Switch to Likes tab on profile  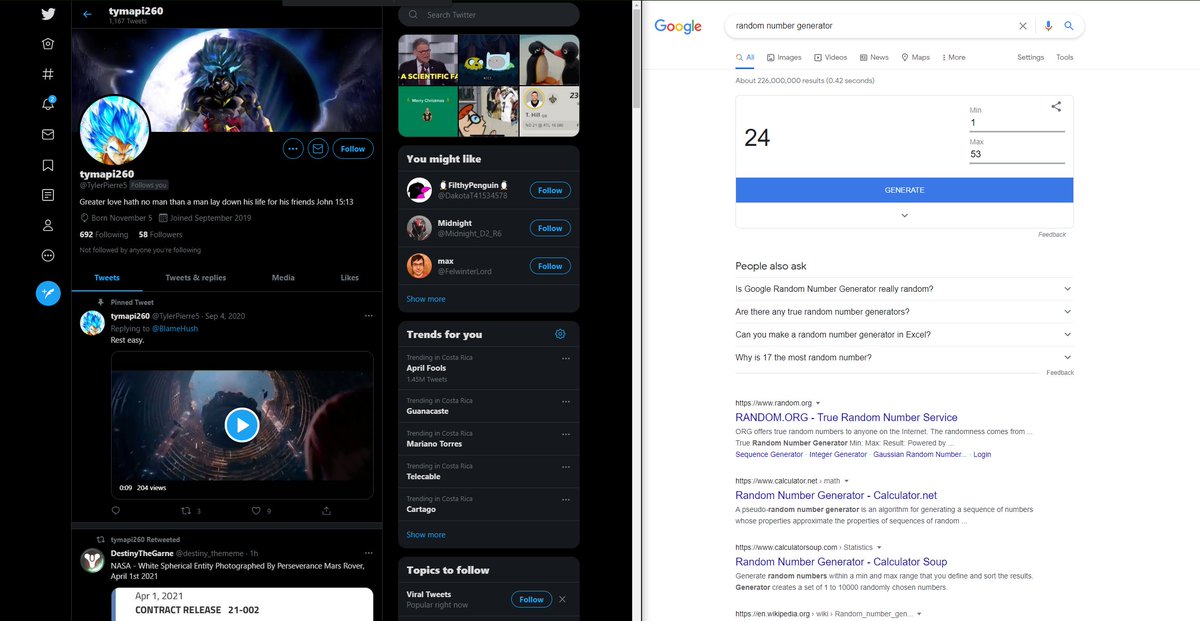[x=349, y=277]
